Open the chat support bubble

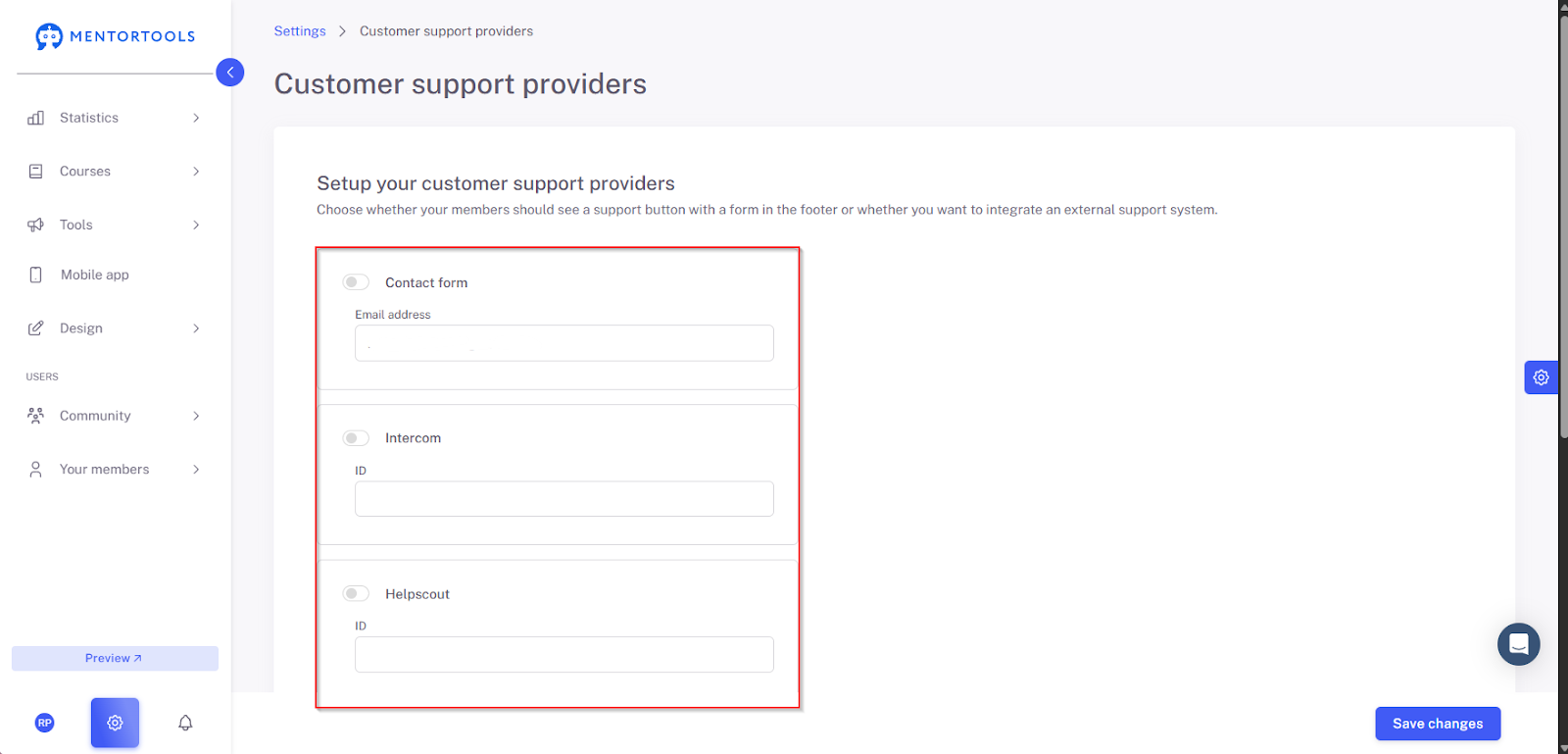(1518, 644)
